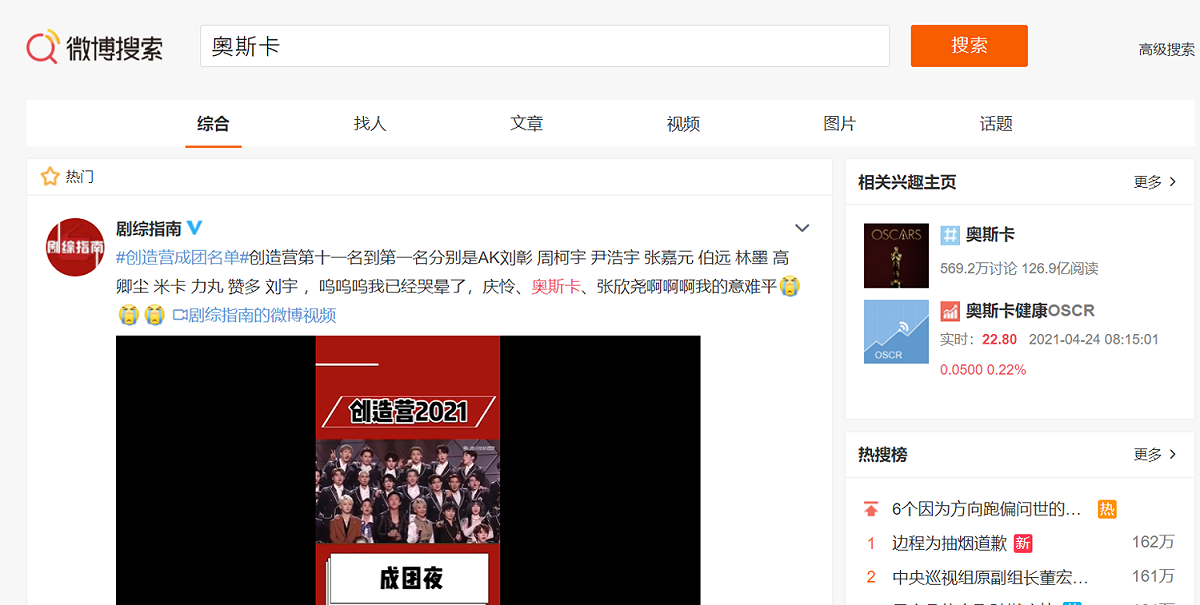Open the blue verified badge beside 剧综指南
The height and width of the screenshot is (605, 1200).
click(x=195, y=227)
